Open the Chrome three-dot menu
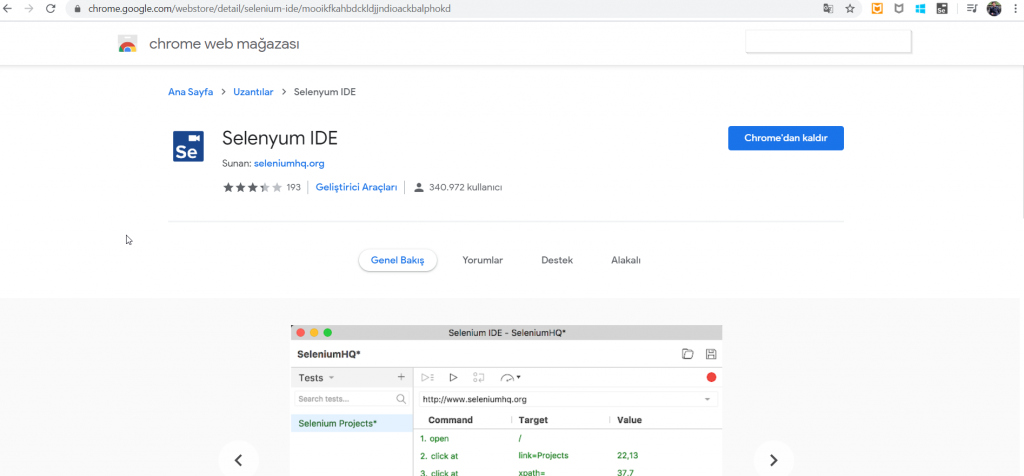Viewport: 1024px width, 476px height. pos(1014,9)
